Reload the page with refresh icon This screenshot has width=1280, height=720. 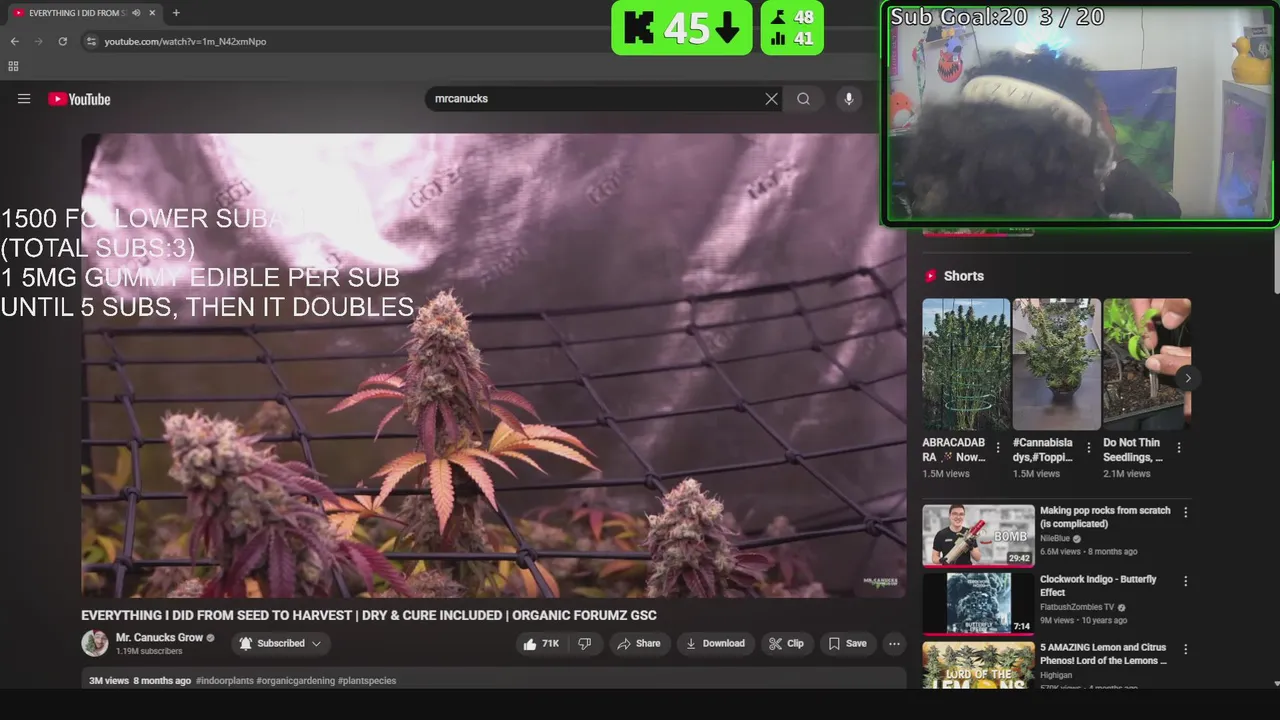(62, 41)
